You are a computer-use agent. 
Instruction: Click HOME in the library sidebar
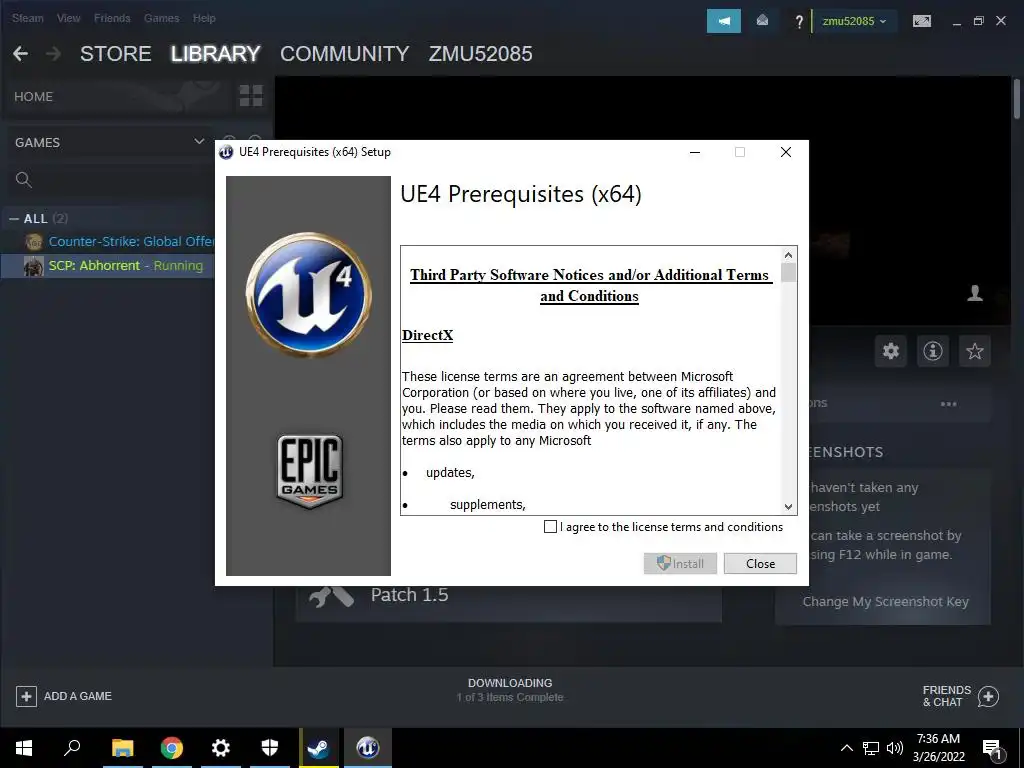pyautogui.click(x=34, y=97)
